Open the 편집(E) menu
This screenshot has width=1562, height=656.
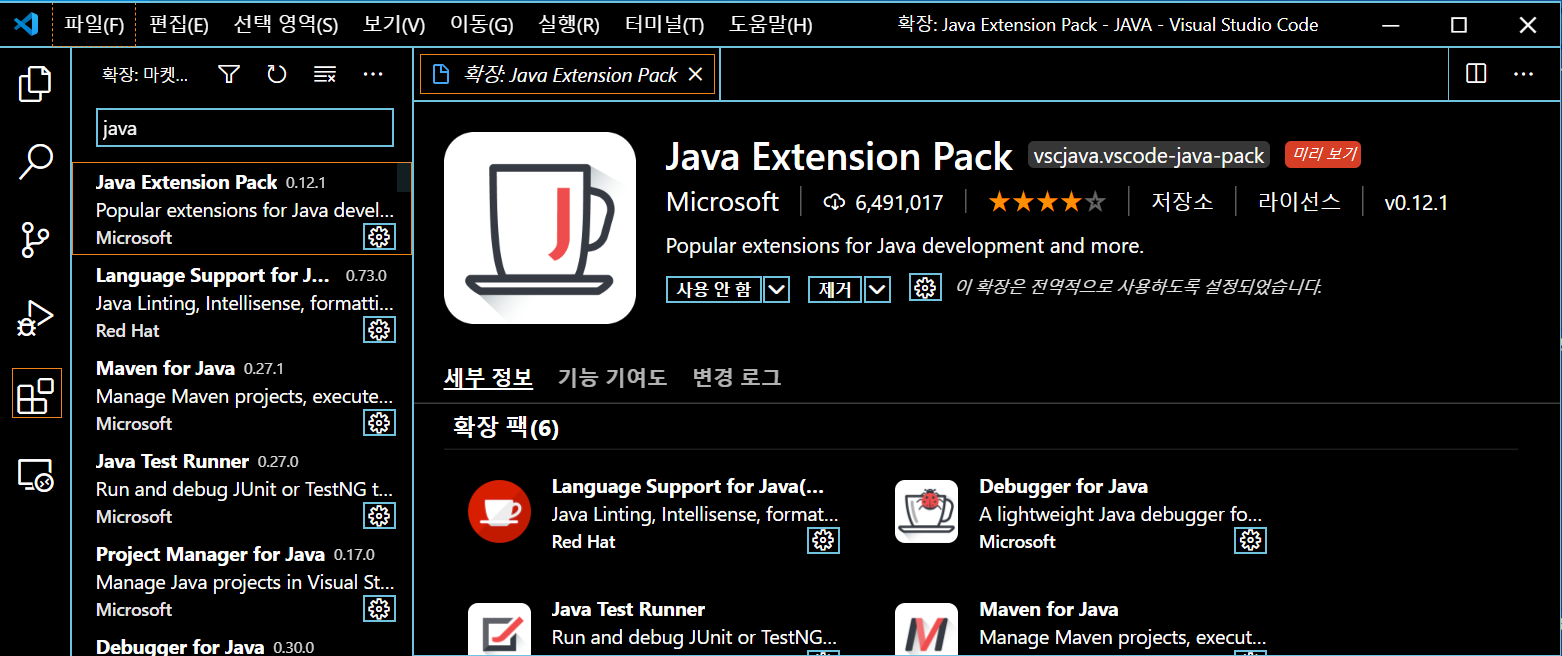[179, 25]
